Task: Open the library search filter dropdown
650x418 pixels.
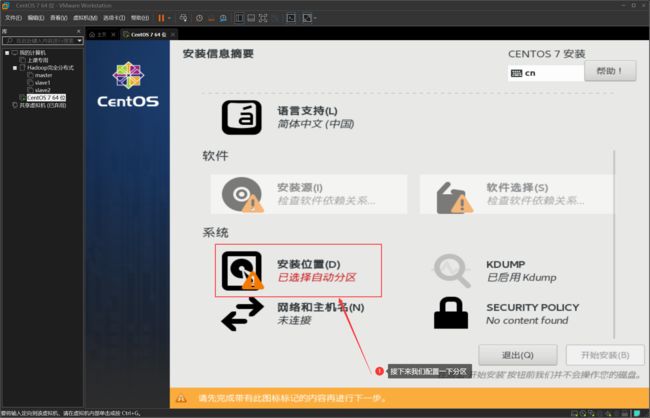Action: pyautogui.click(x=80, y=41)
